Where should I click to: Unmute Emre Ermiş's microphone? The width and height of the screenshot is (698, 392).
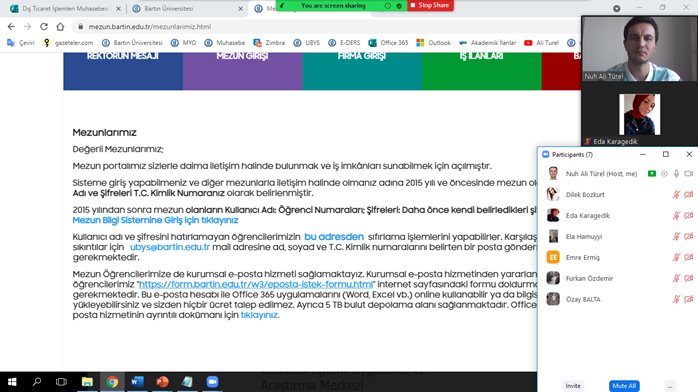click(676, 257)
